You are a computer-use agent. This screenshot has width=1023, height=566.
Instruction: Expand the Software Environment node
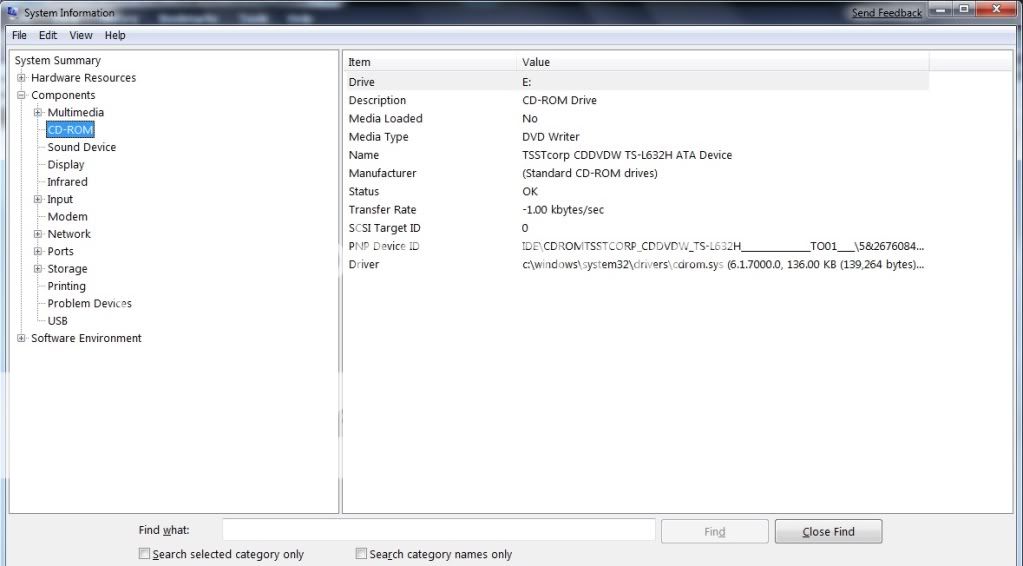click(21, 339)
